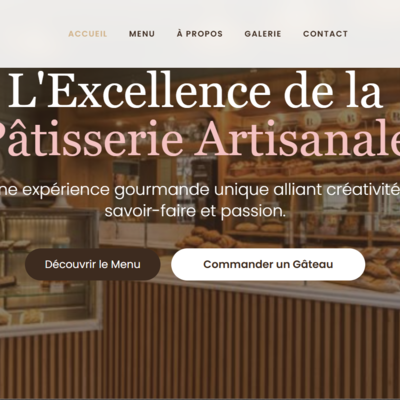This screenshot has width=400, height=400.
Task: Visit the Galerie navigation link
Action: (x=263, y=34)
